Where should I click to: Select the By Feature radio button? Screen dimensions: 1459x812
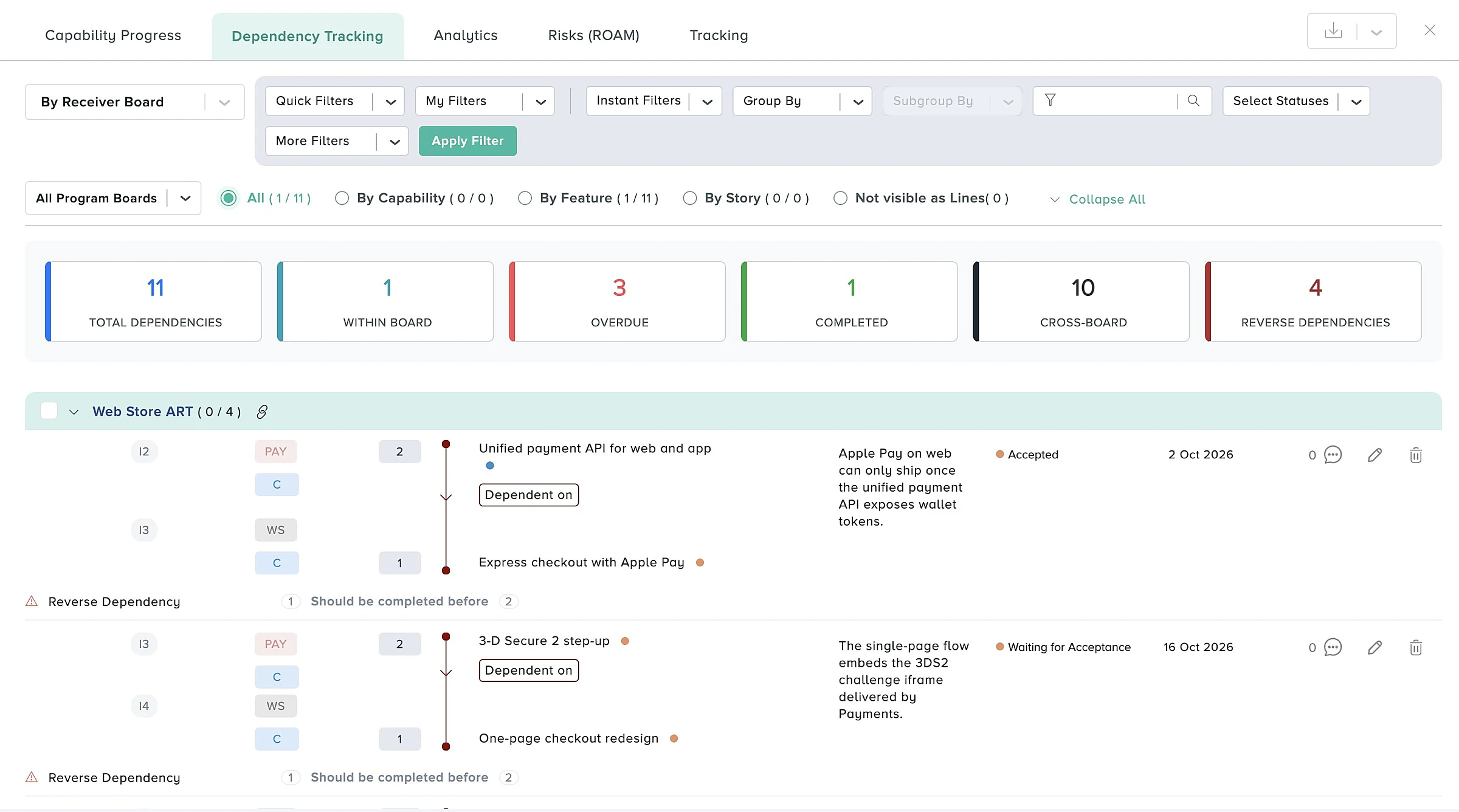pos(525,198)
